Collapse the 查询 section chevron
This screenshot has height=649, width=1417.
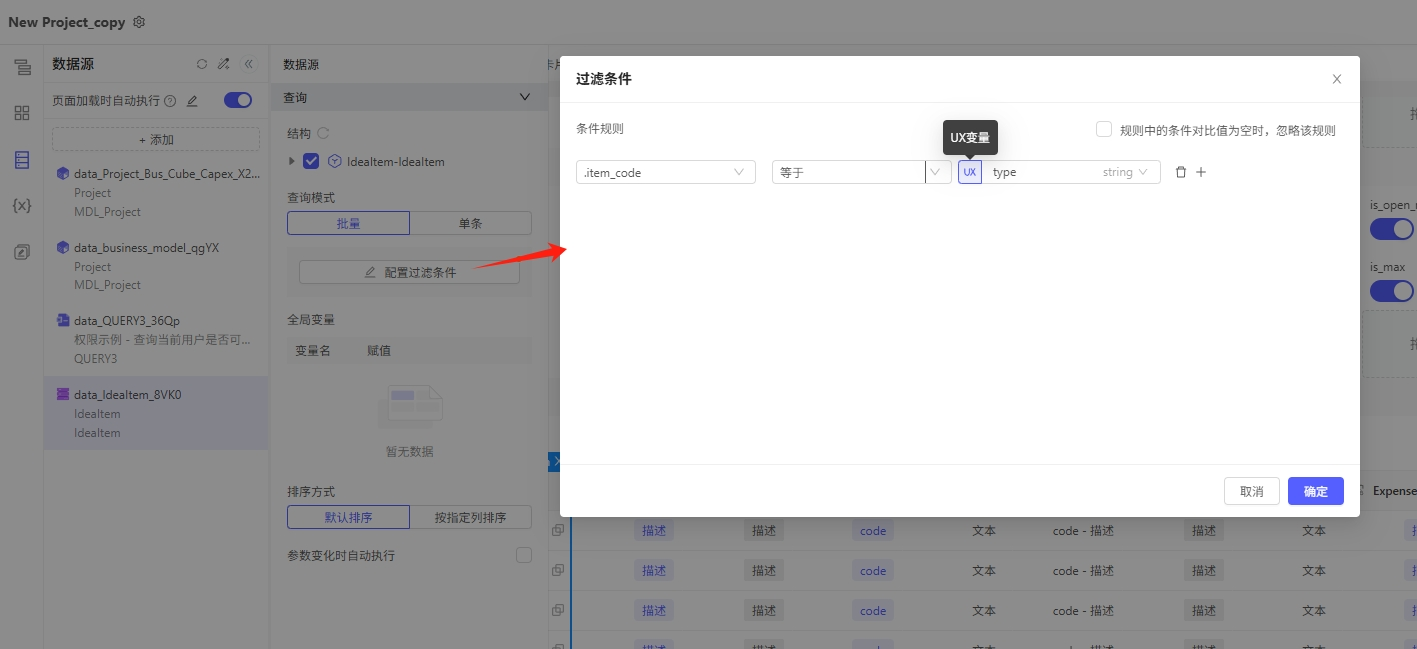[x=524, y=97]
